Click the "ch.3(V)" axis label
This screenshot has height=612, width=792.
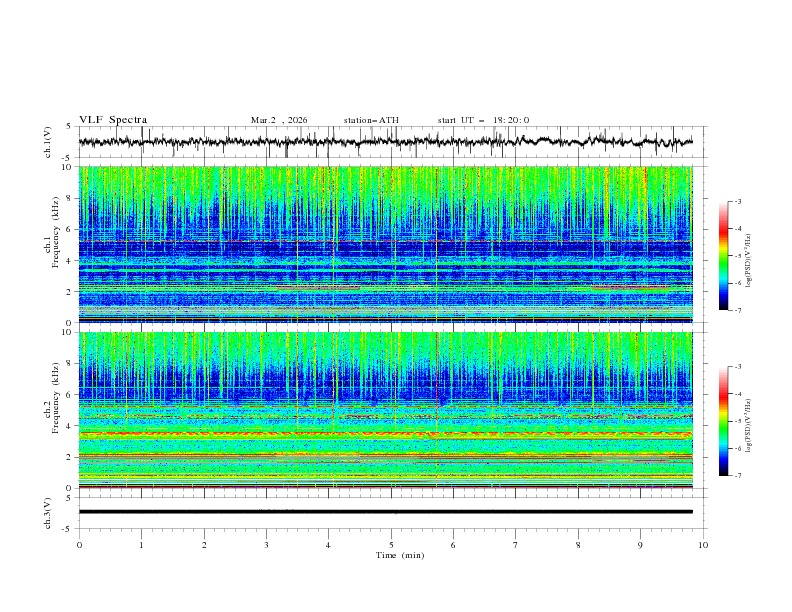click(48, 513)
